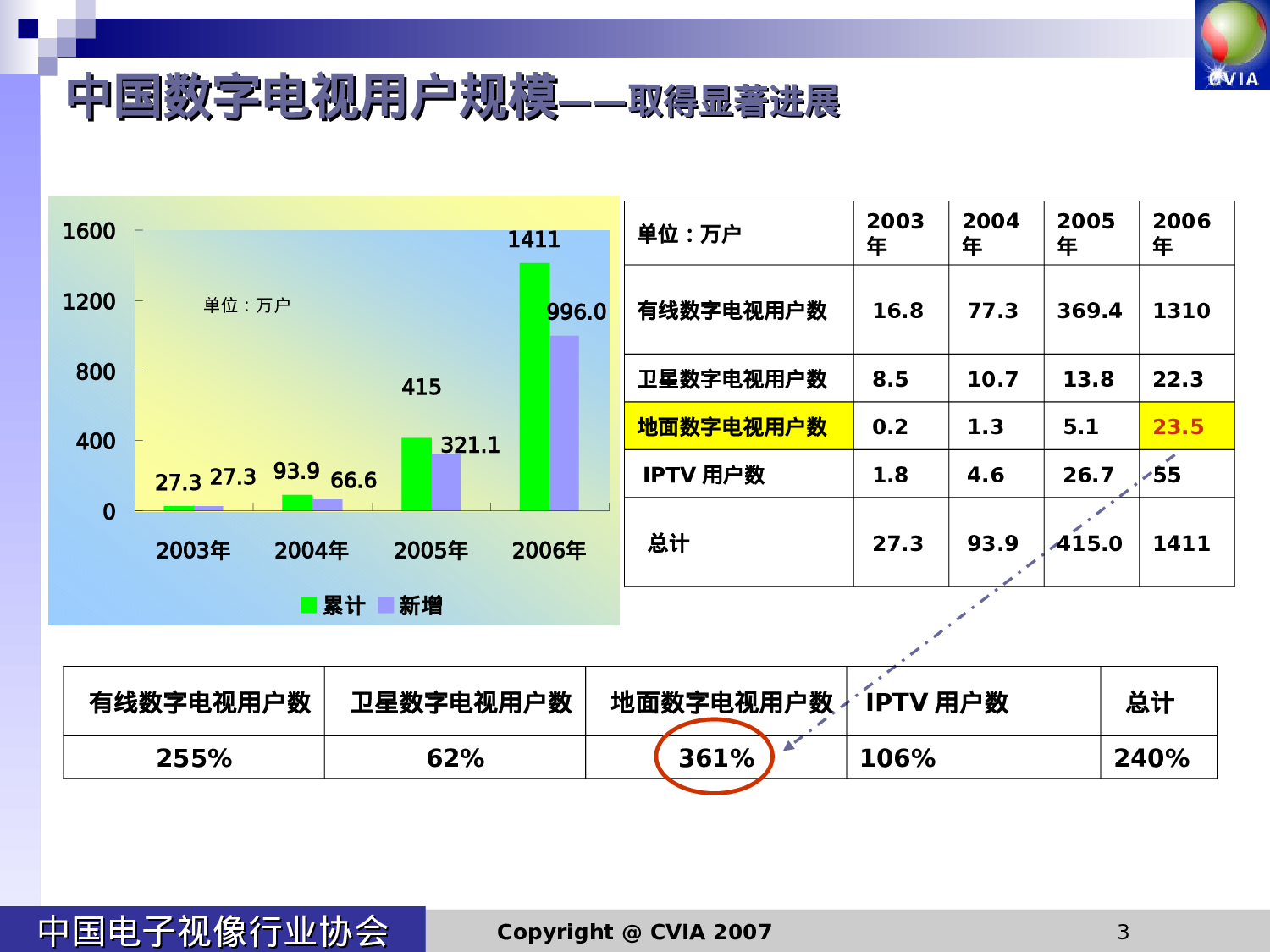
Task: Toggle the circled 361% value
Action: [717, 758]
